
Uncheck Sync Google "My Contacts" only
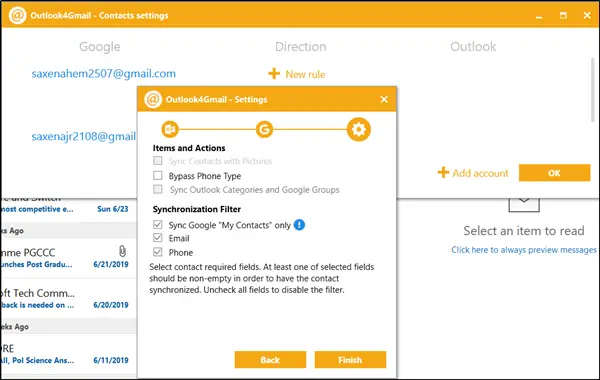[158, 225]
